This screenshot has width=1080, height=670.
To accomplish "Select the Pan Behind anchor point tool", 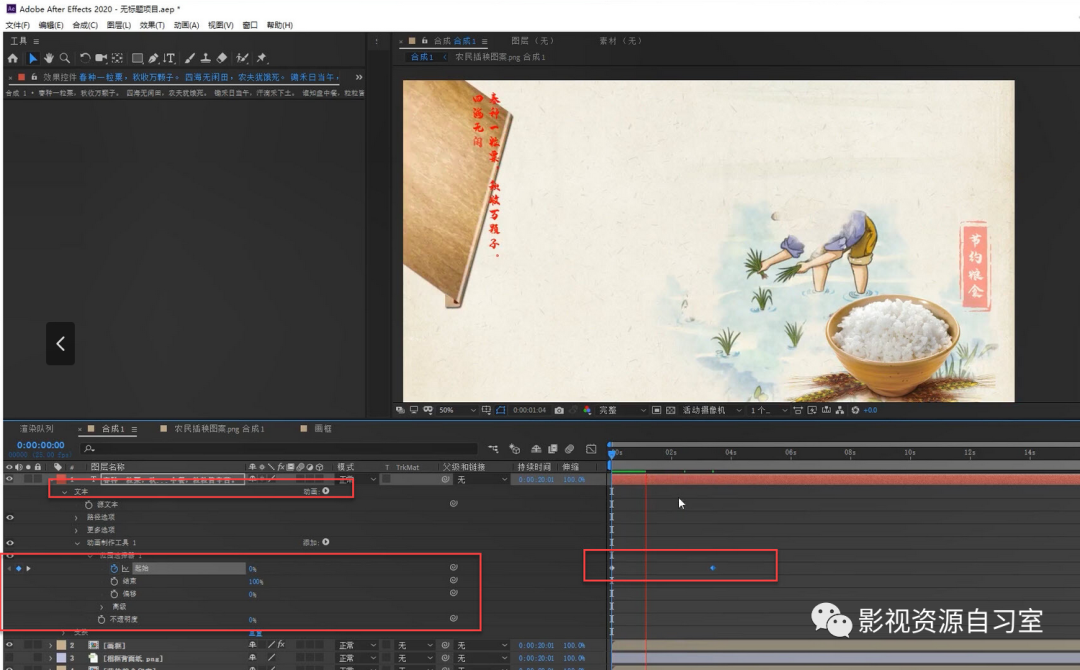I will (x=118, y=59).
